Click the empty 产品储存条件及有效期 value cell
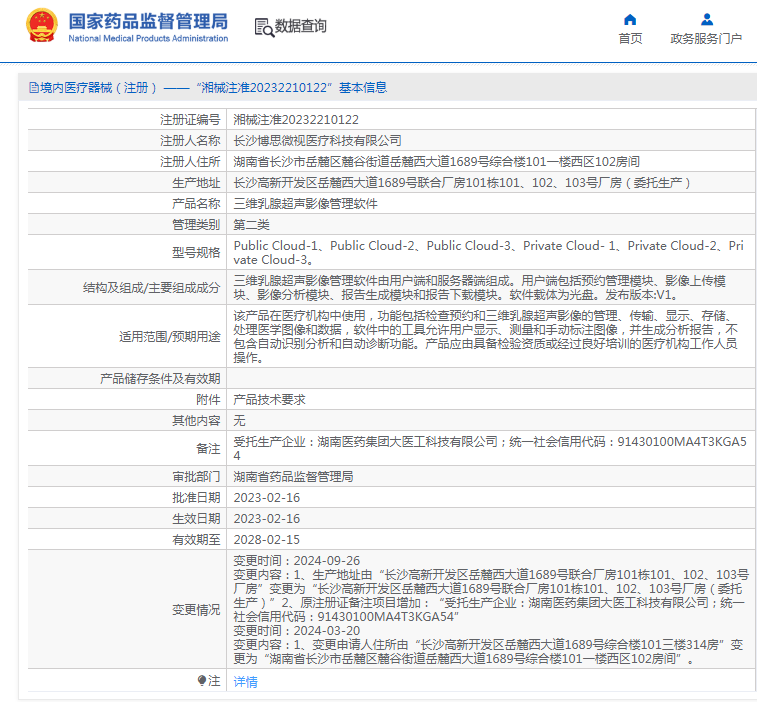 [490, 379]
